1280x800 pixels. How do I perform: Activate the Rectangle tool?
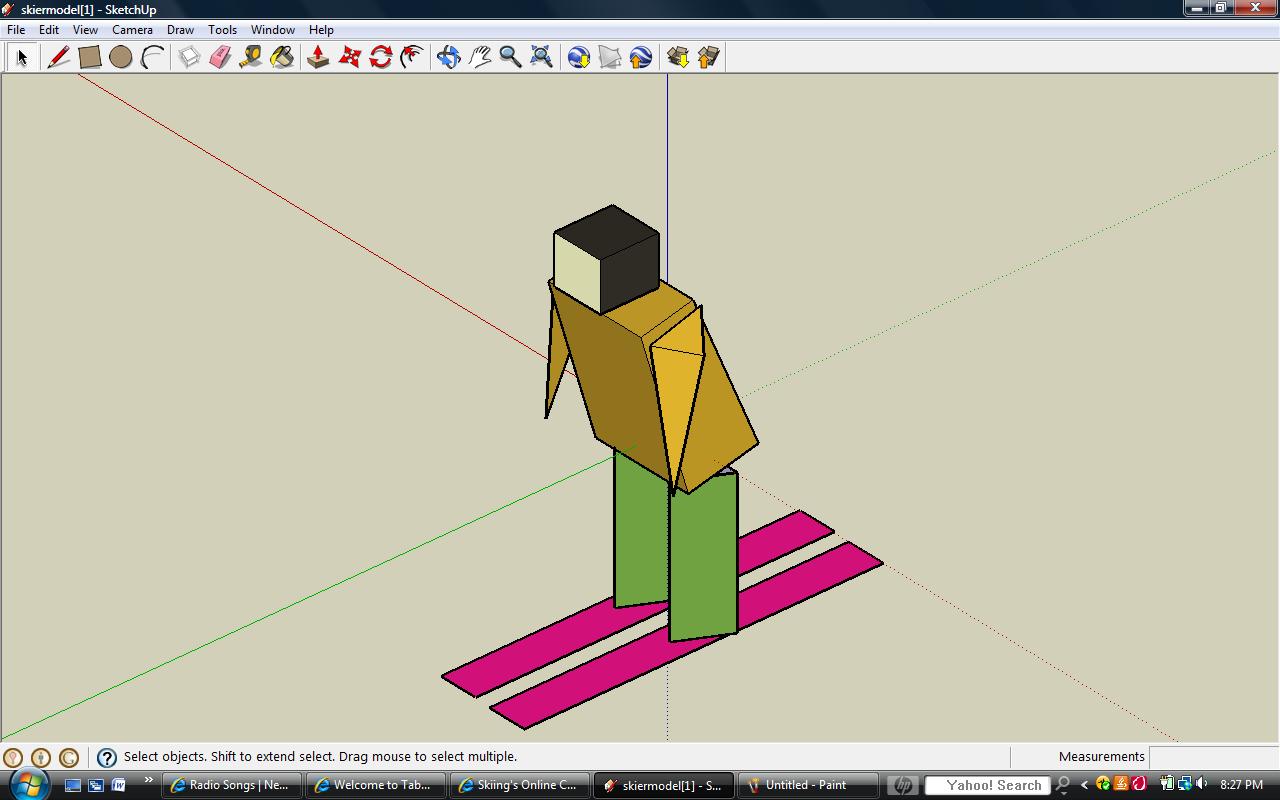[90, 57]
